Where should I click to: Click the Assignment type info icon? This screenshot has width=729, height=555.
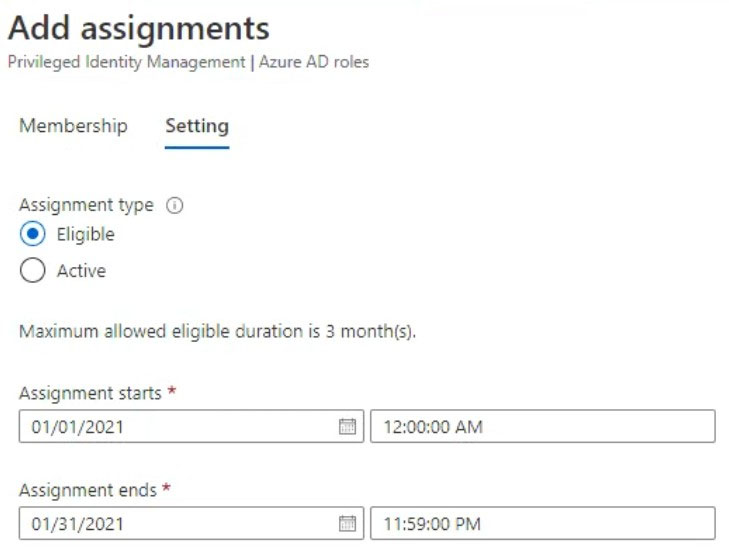175,205
